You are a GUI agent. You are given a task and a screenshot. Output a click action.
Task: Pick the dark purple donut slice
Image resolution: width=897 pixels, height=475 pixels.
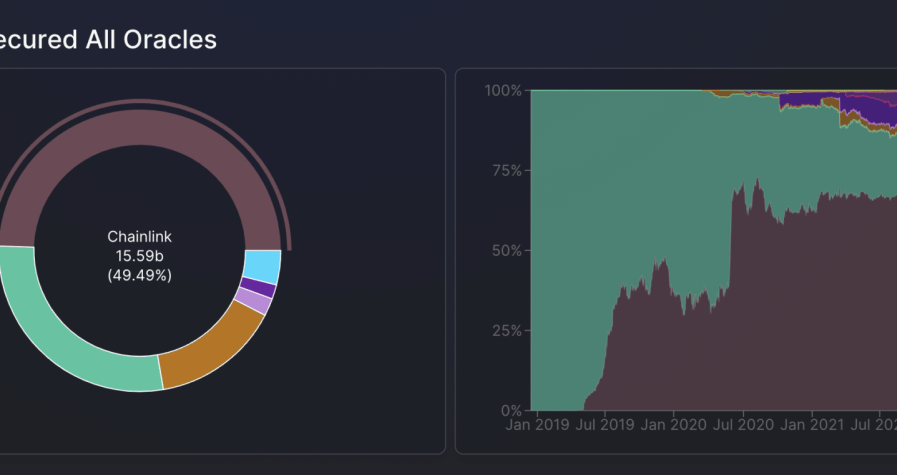[x=264, y=289]
